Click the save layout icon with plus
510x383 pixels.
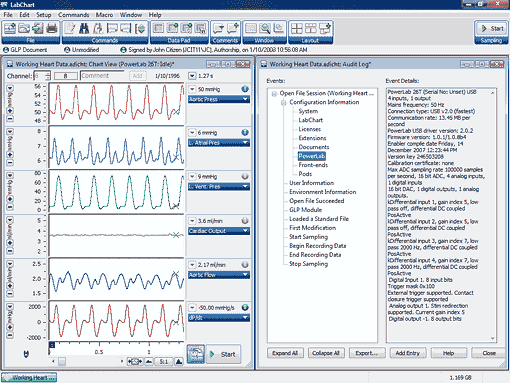click(324, 29)
